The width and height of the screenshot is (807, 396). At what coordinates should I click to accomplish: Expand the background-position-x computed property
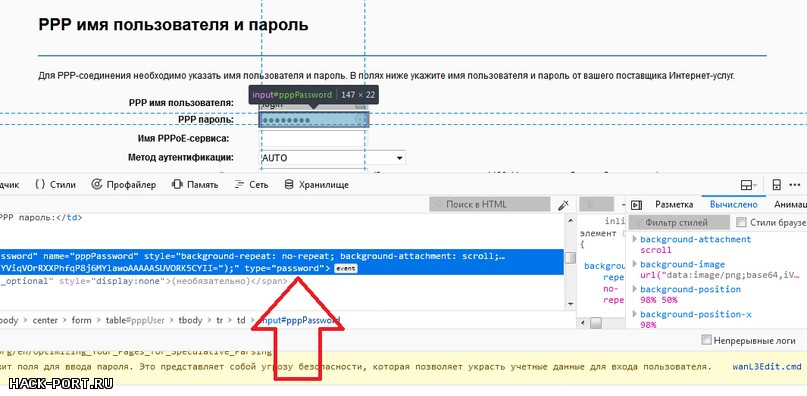click(x=634, y=314)
